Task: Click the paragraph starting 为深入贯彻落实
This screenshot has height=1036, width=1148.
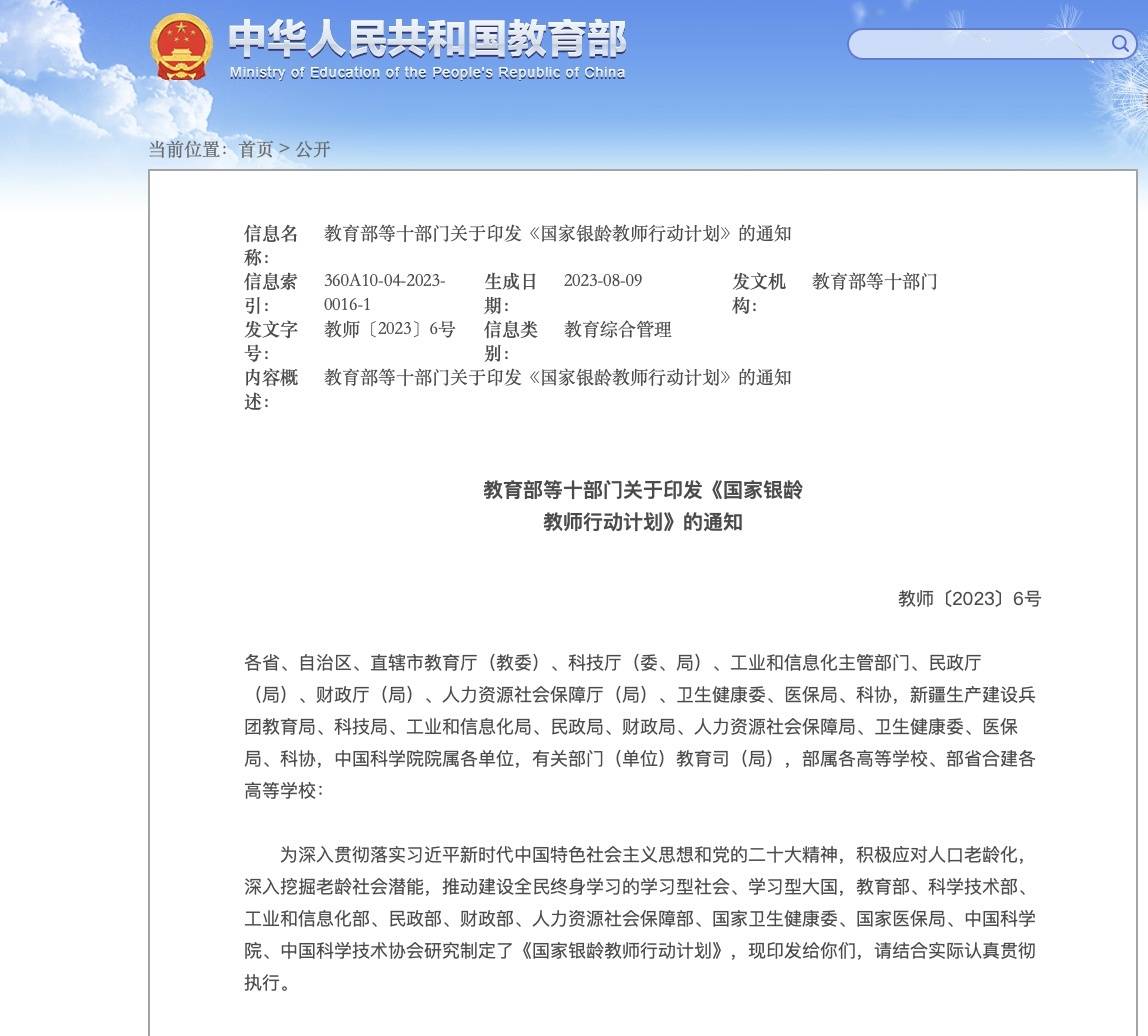Action: (x=640, y=918)
